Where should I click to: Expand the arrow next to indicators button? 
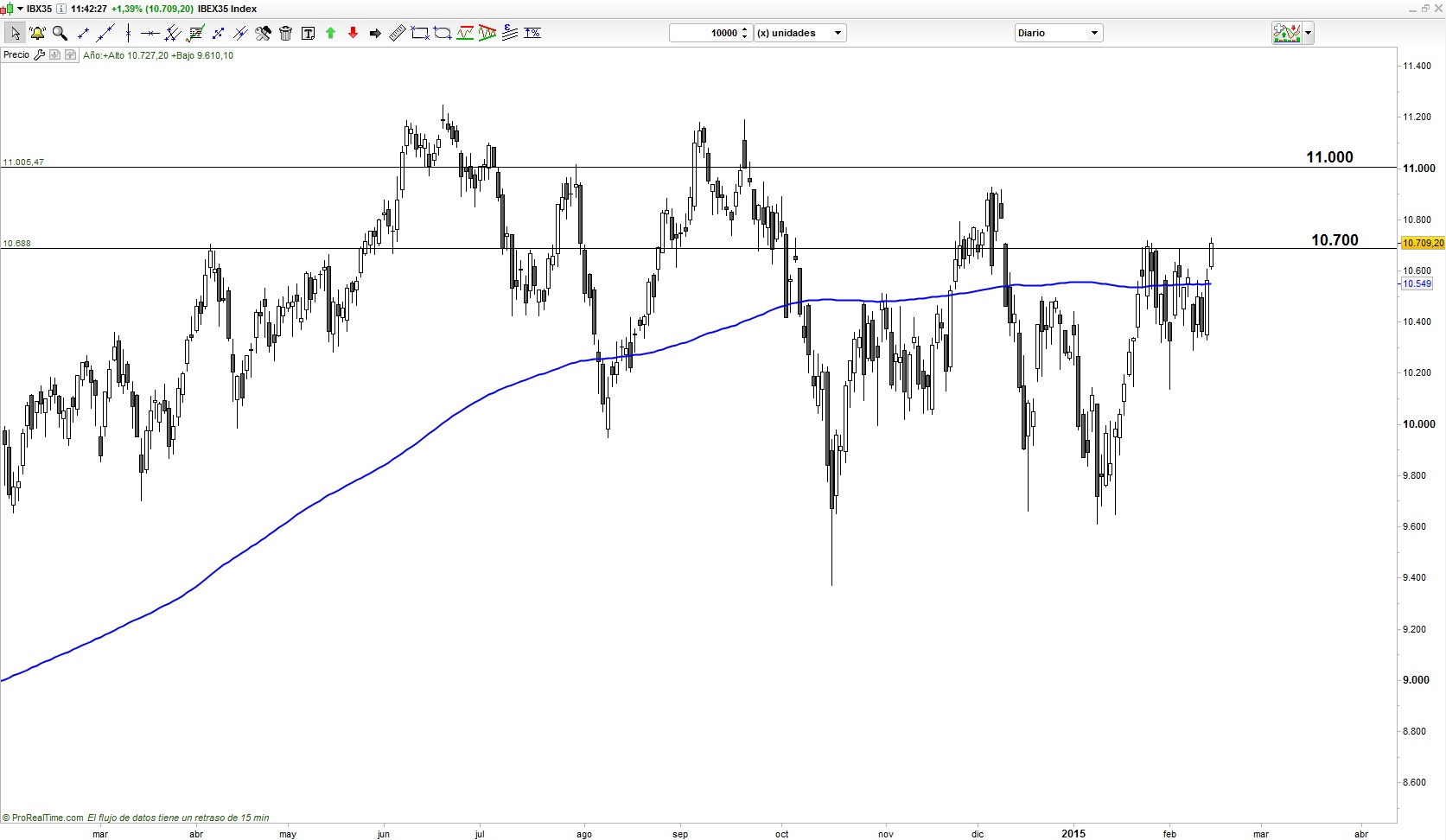(1309, 33)
